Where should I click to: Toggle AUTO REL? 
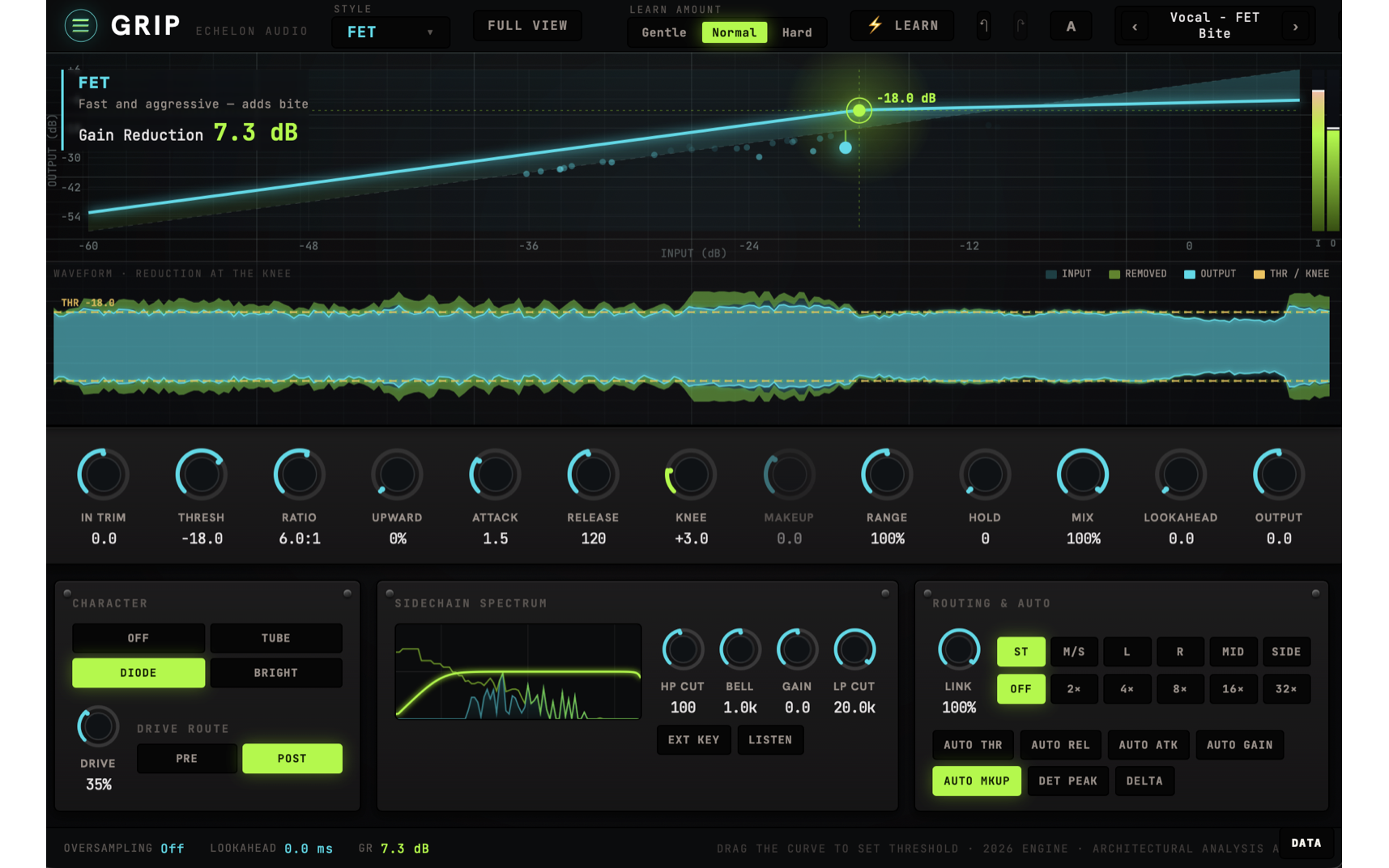pyautogui.click(x=1060, y=745)
